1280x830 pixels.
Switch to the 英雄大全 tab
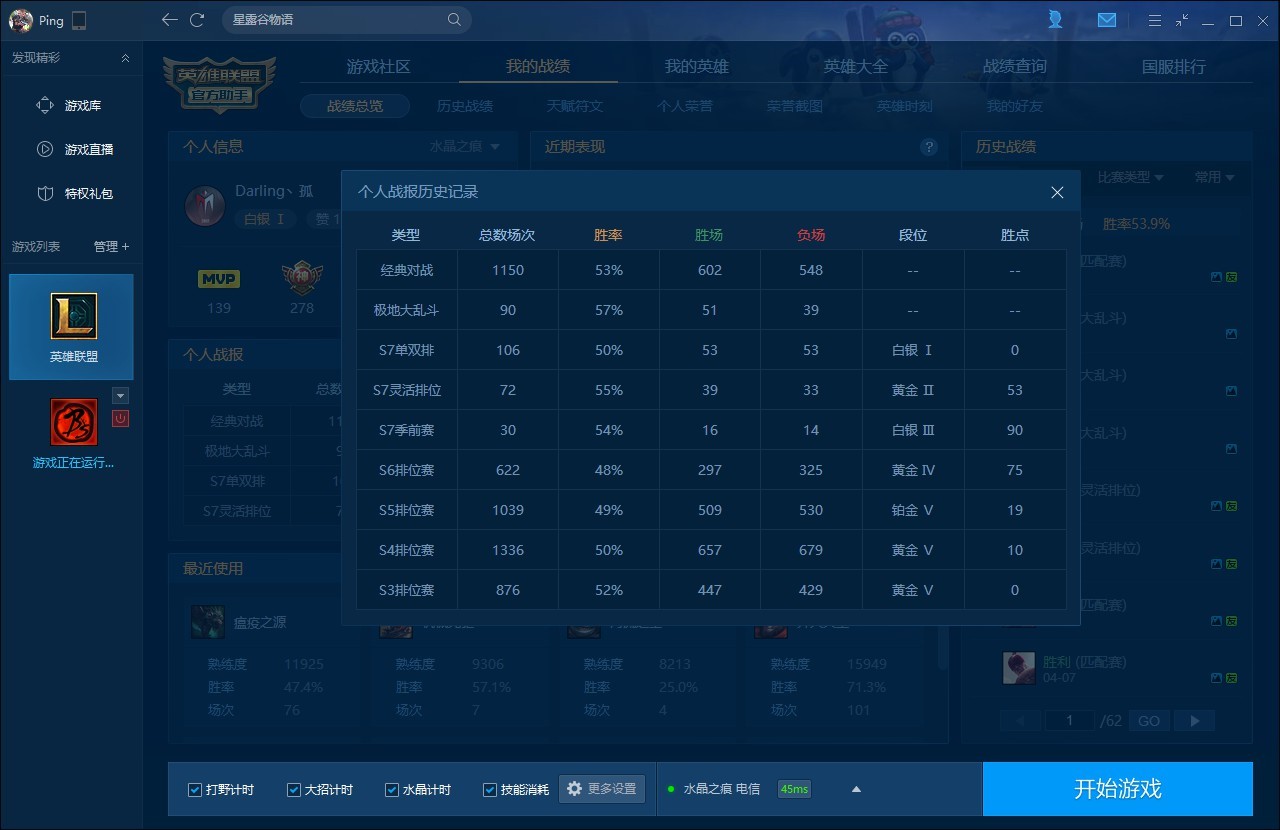point(856,67)
